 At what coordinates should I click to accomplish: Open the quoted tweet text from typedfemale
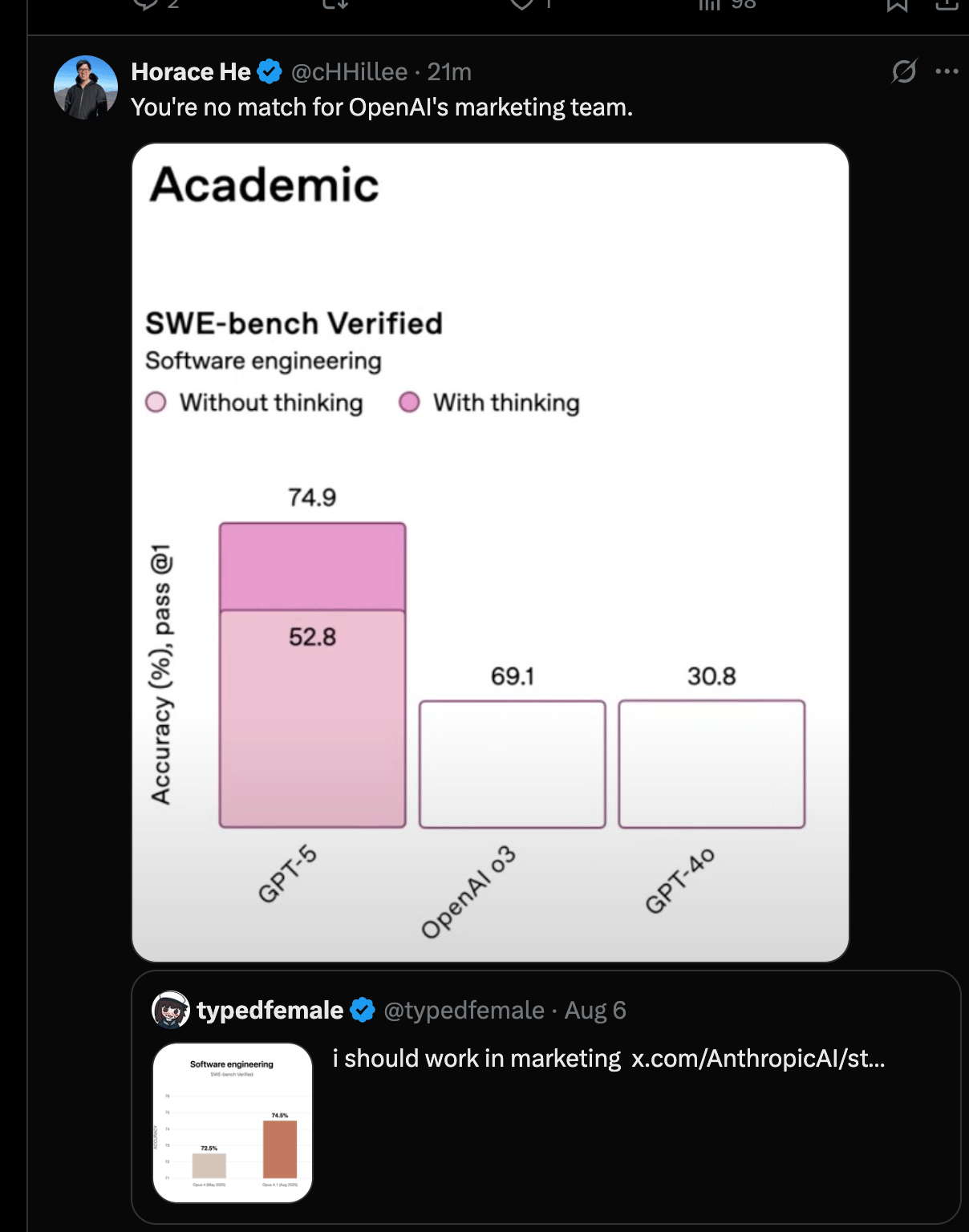(x=609, y=1059)
